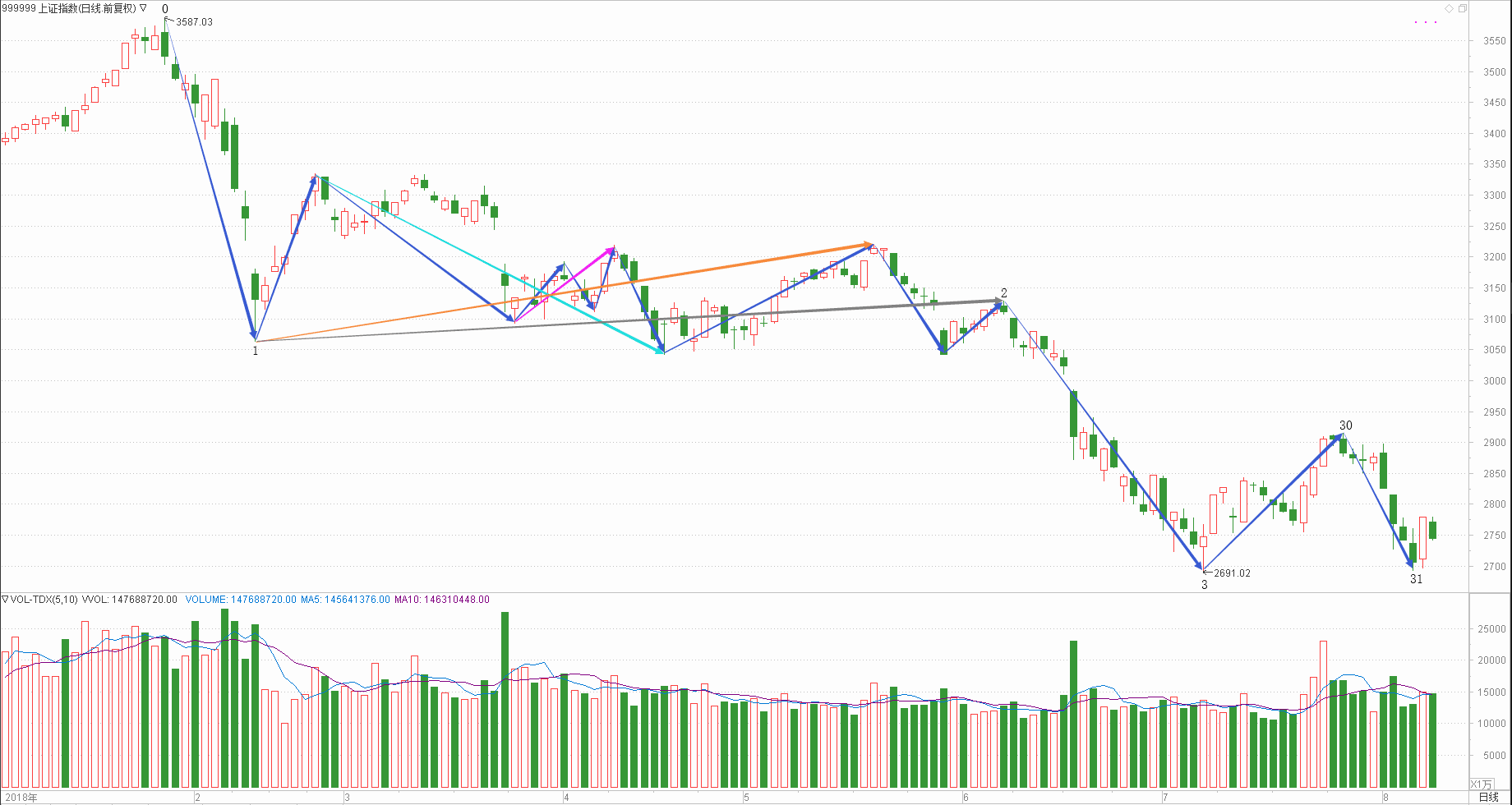The image size is (1512, 805).
Task: Select wave marker labeled 2
Action: 1003,293
